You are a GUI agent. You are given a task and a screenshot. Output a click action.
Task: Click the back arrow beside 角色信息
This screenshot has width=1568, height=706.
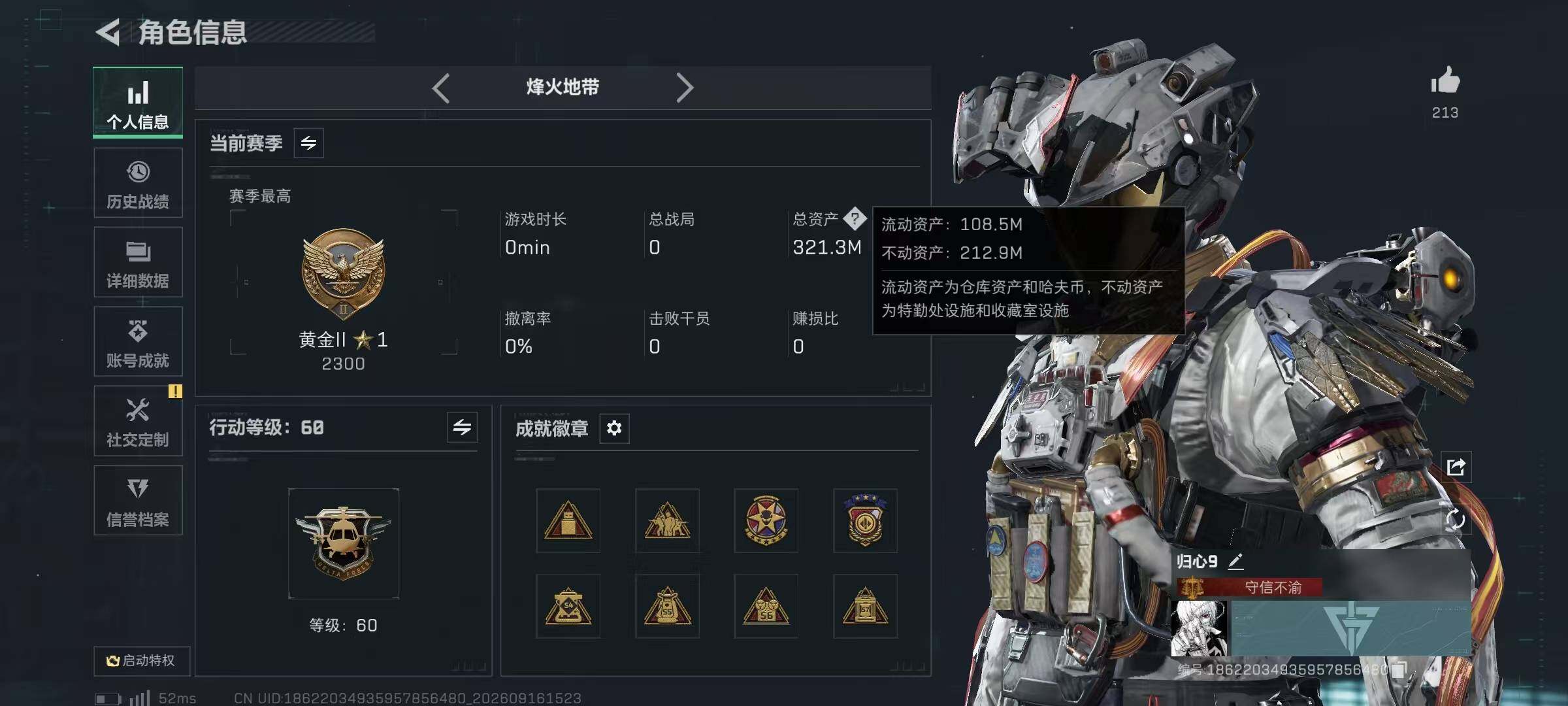(x=108, y=32)
